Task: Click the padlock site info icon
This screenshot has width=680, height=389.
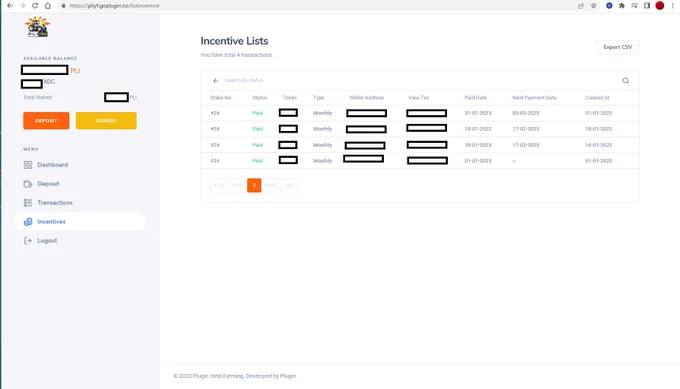Action: click(x=63, y=6)
